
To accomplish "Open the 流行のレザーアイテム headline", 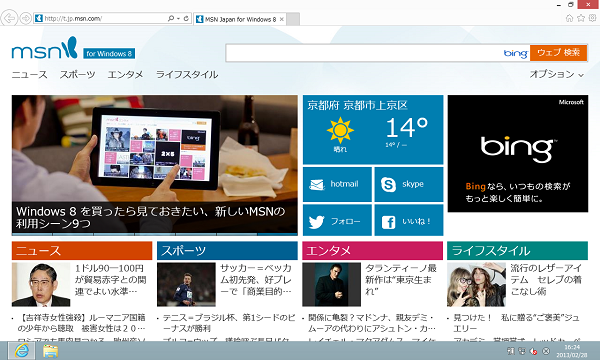I will [546, 280].
